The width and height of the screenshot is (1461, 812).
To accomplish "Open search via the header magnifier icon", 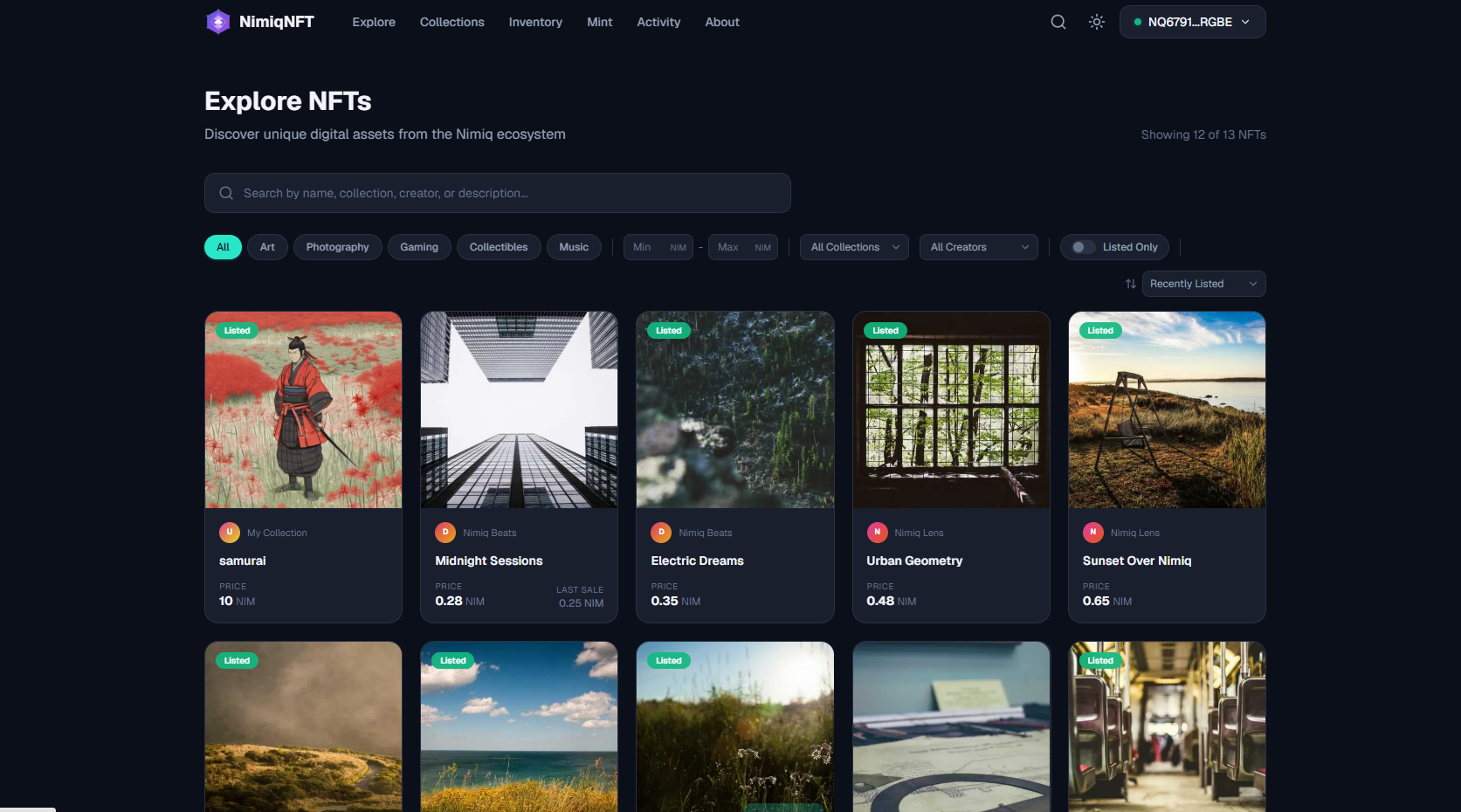I will pyautogui.click(x=1058, y=22).
